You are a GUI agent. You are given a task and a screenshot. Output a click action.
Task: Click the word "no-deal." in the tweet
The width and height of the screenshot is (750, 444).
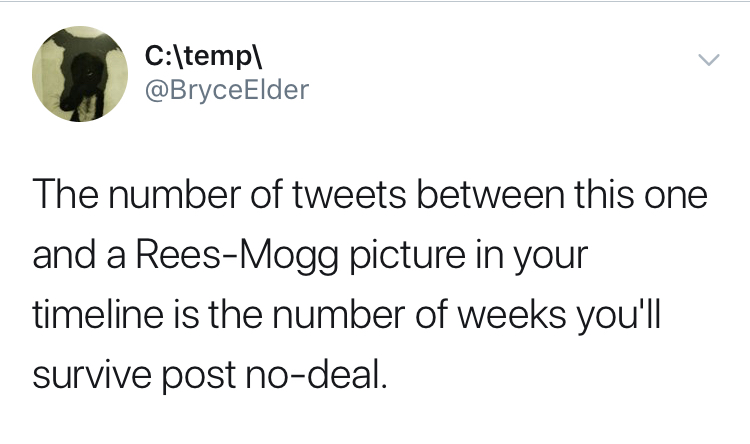[x=316, y=374]
